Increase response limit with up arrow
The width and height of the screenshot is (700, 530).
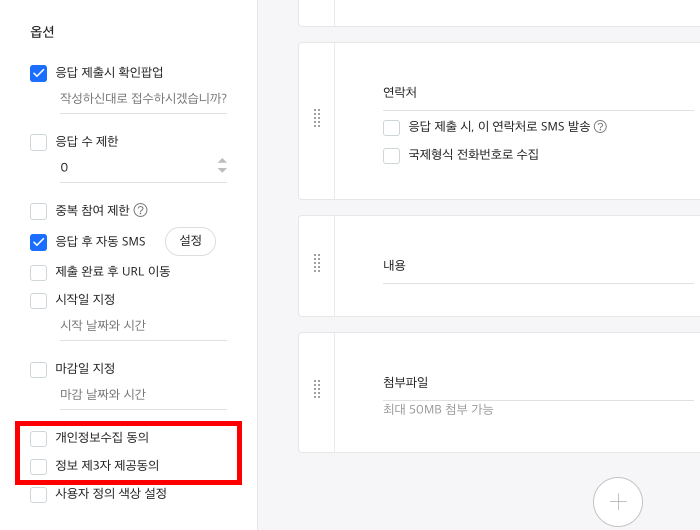coord(222,161)
